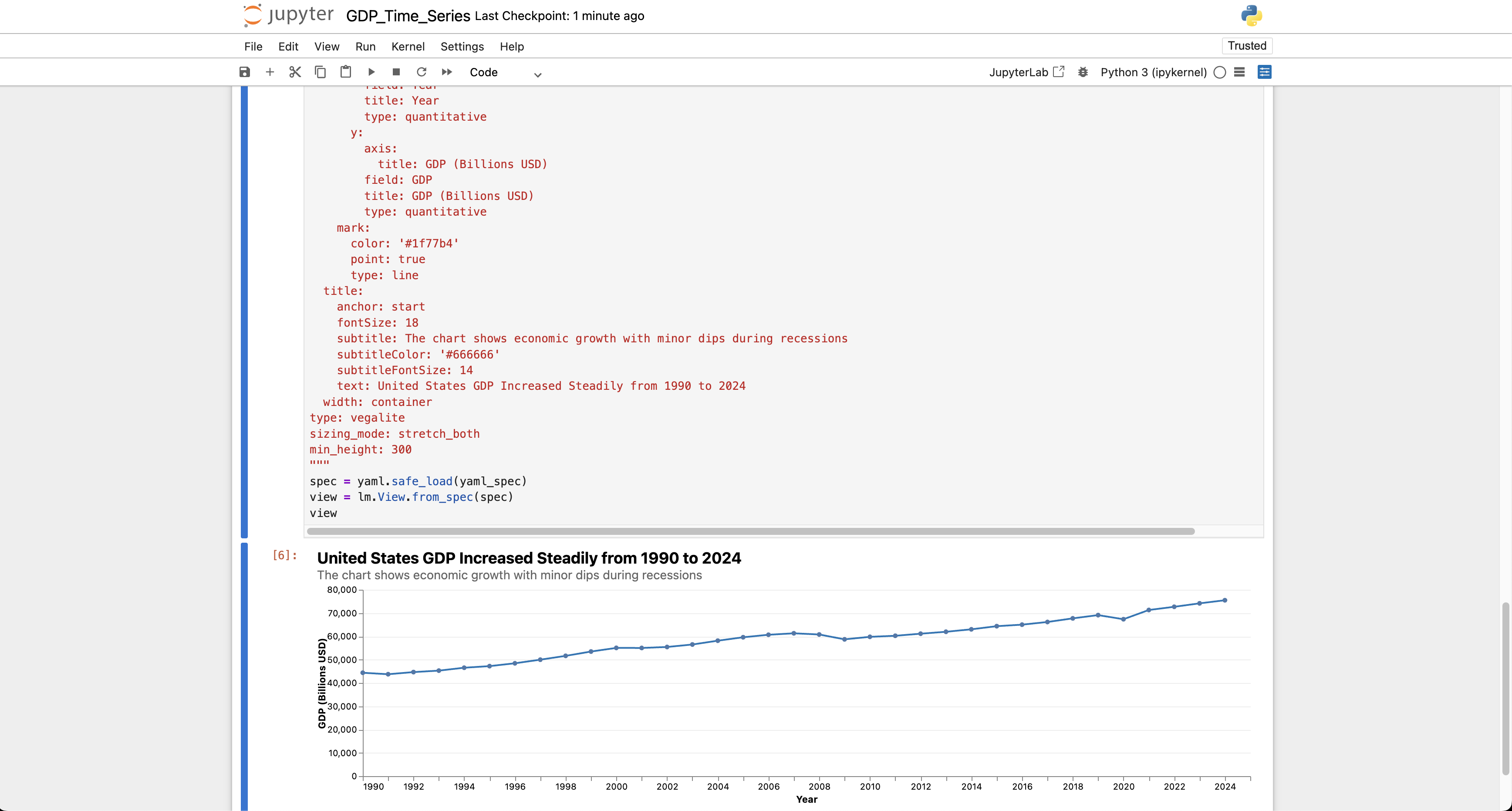This screenshot has width=1512, height=811.
Task: Click the kernel status circle indicator
Action: [1220, 72]
